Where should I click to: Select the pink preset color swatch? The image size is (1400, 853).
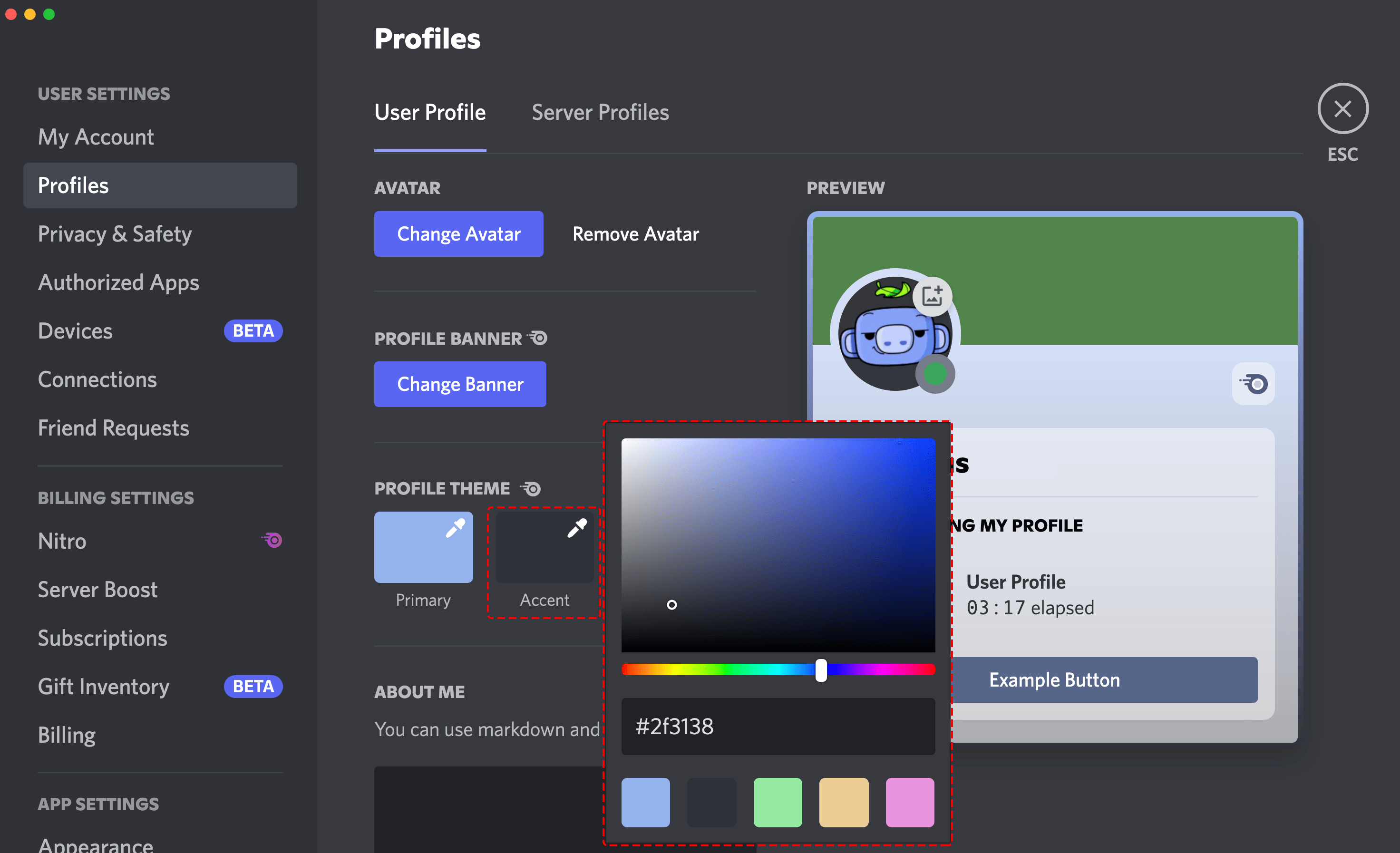click(x=909, y=802)
